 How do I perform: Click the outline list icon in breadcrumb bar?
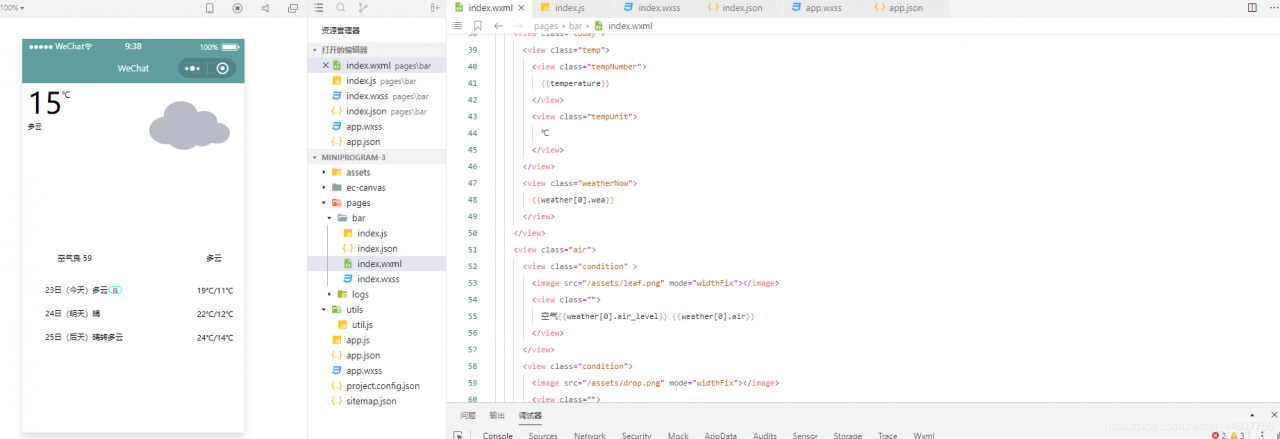click(x=458, y=26)
